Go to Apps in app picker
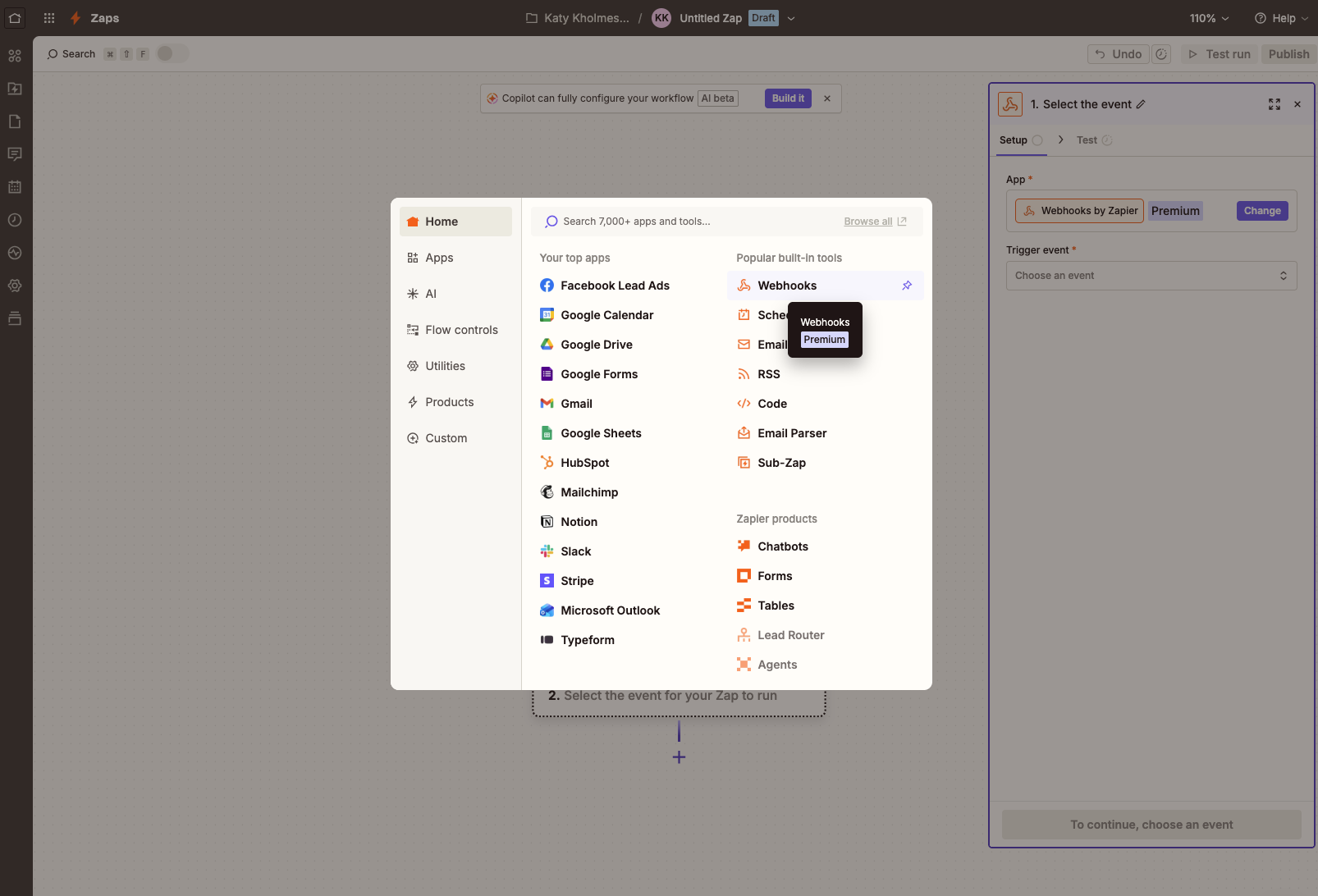This screenshot has width=1318, height=896. tap(455, 258)
